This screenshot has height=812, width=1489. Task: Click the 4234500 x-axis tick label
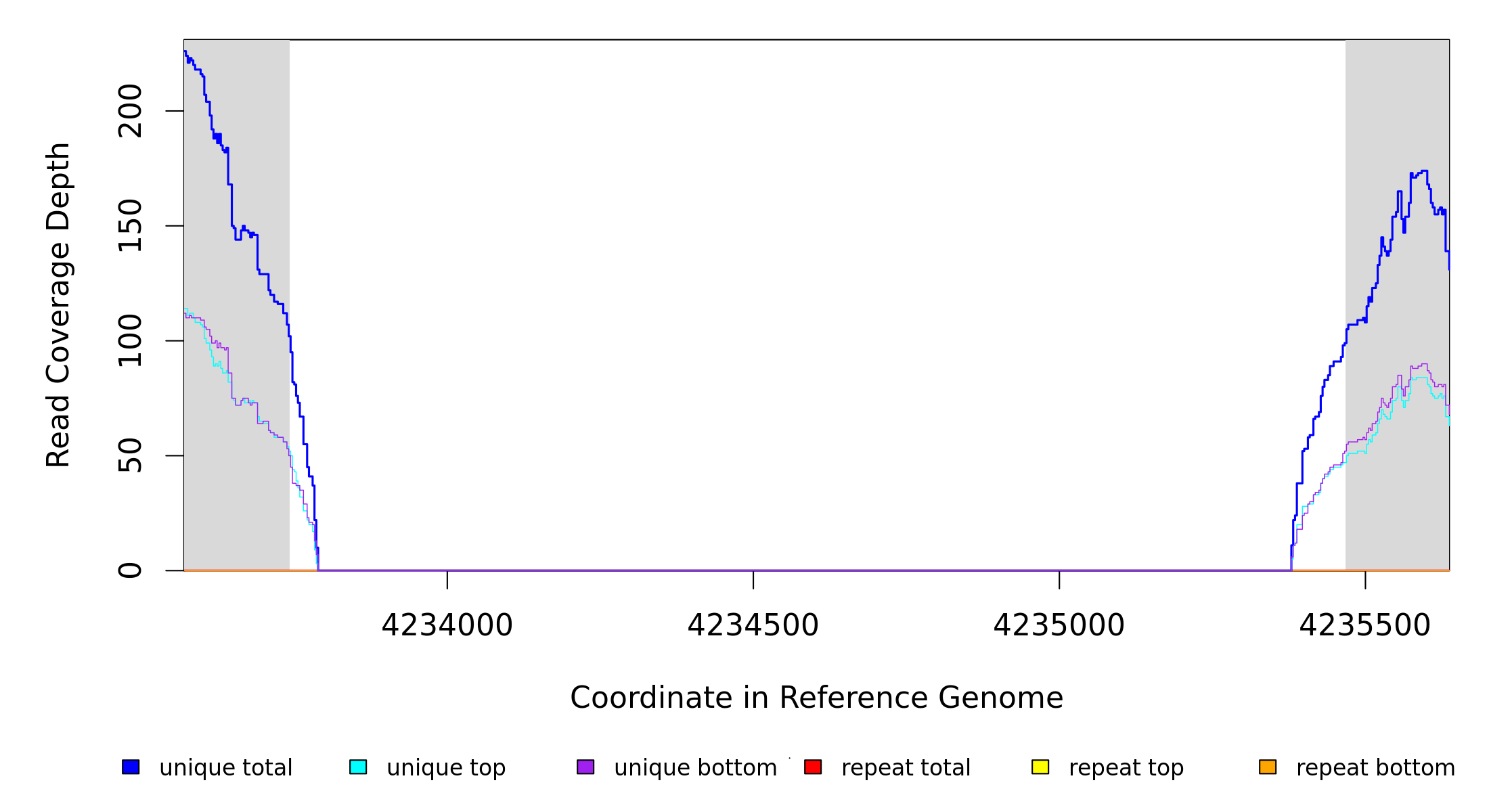pos(753,625)
